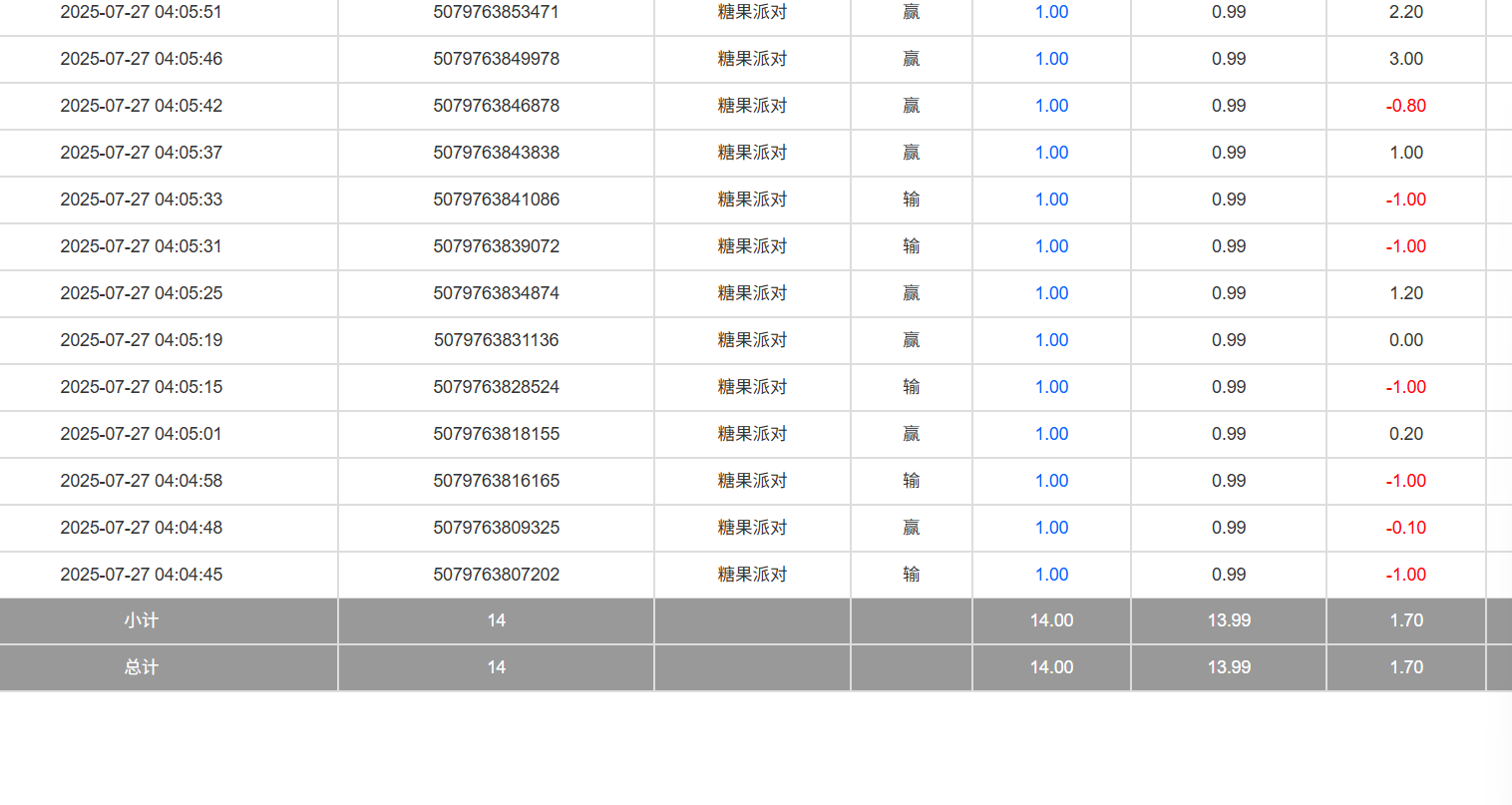Open 1.00 link in 04:05:15 row
Screen dimensions: 1512x805
[x=1051, y=387]
